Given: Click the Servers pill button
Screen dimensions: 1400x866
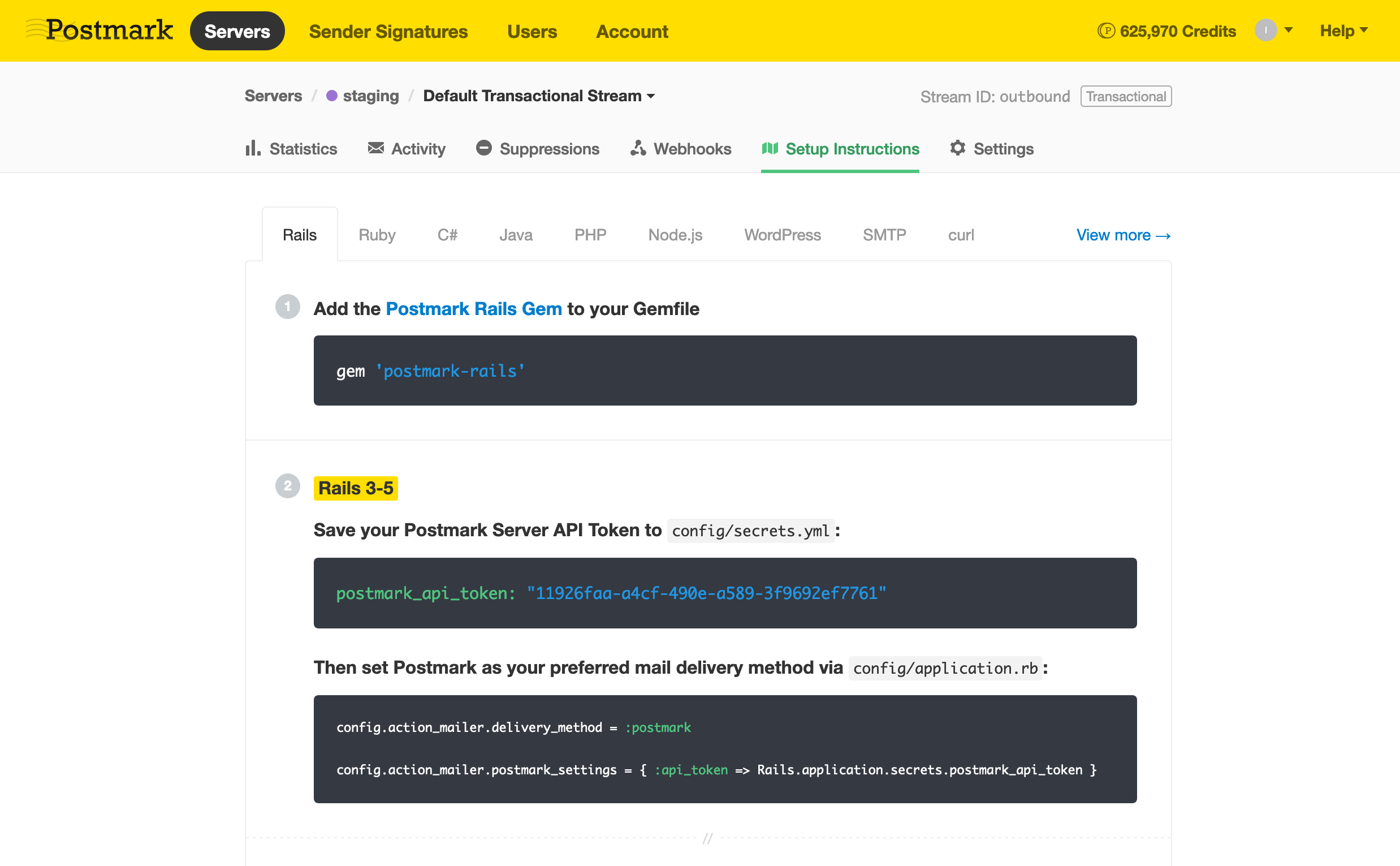Looking at the screenshot, I should 237,32.
